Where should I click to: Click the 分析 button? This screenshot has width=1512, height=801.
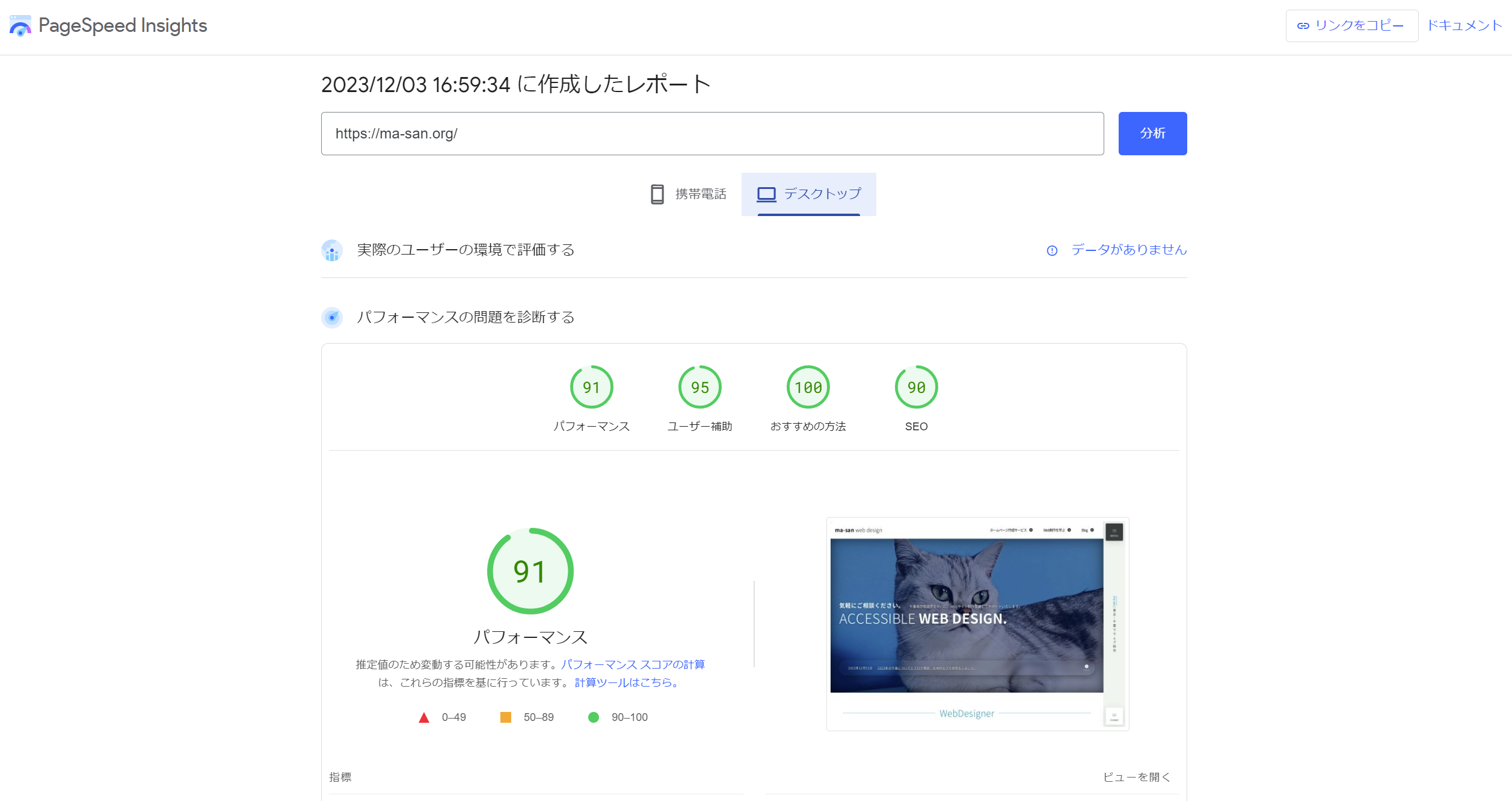(x=1152, y=133)
